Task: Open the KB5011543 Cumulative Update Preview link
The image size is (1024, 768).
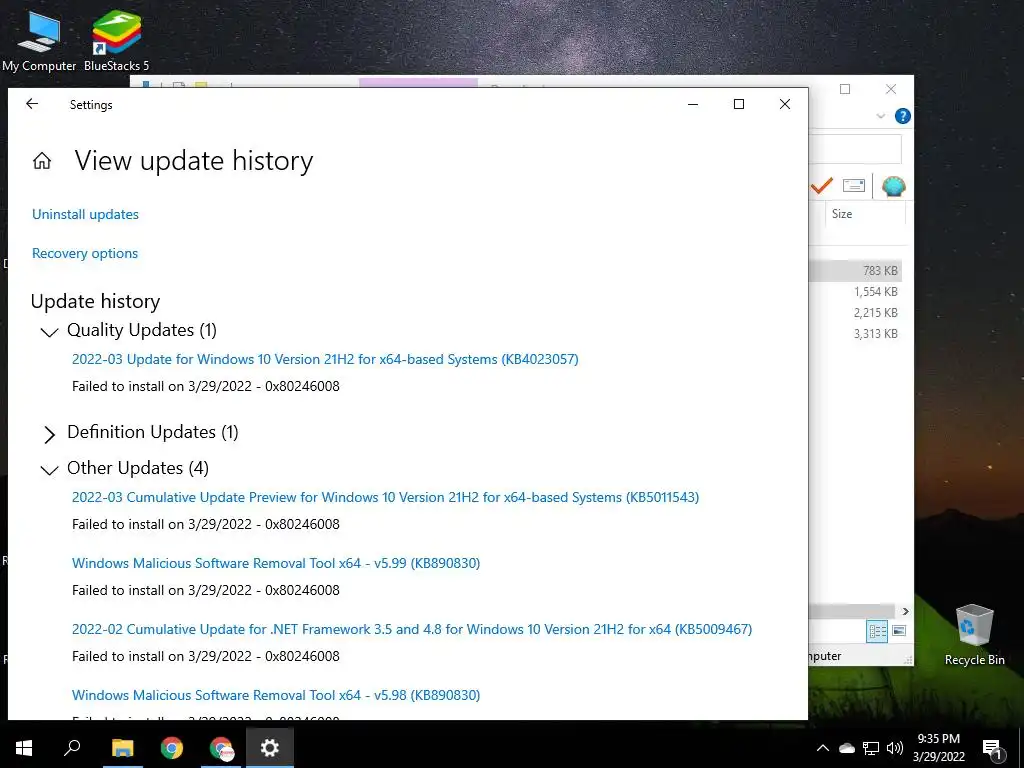Action: click(x=385, y=497)
